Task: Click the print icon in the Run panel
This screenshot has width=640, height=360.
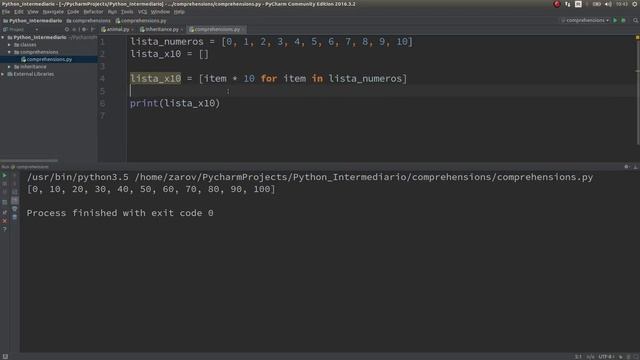Action: (14, 209)
